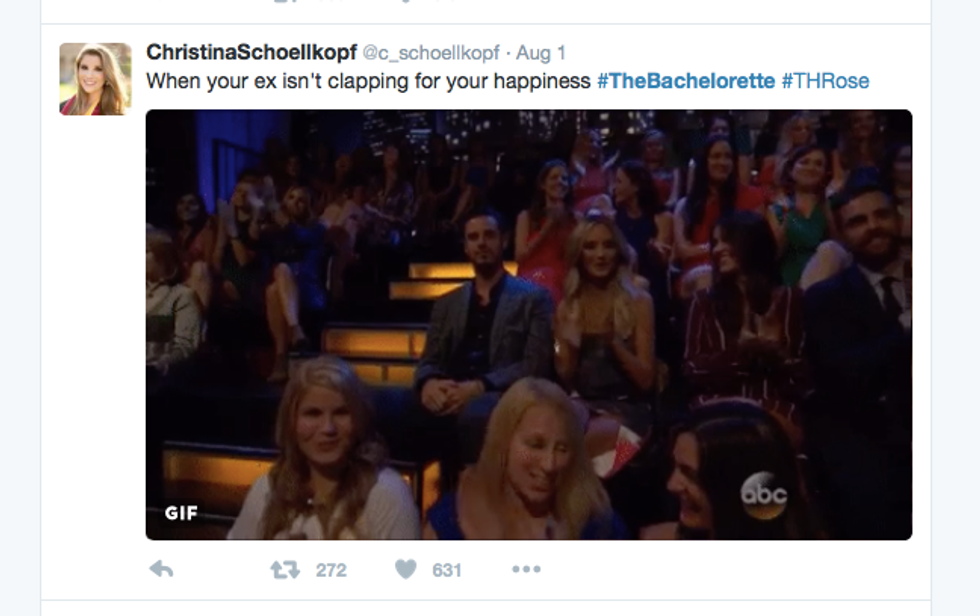This screenshot has height=616, width=980.
Task: Open the #THRose hashtag
Action: coord(825,81)
